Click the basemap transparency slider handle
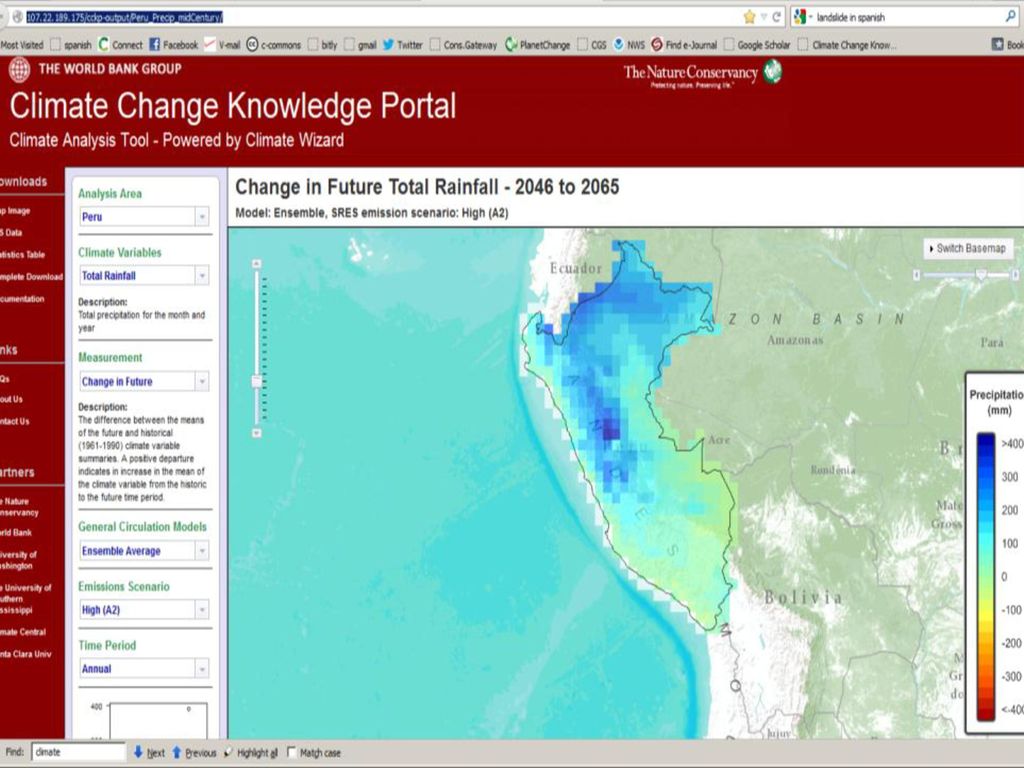Image resolution: width=1024 pixels, height=768 pixels. coord(980,275)
